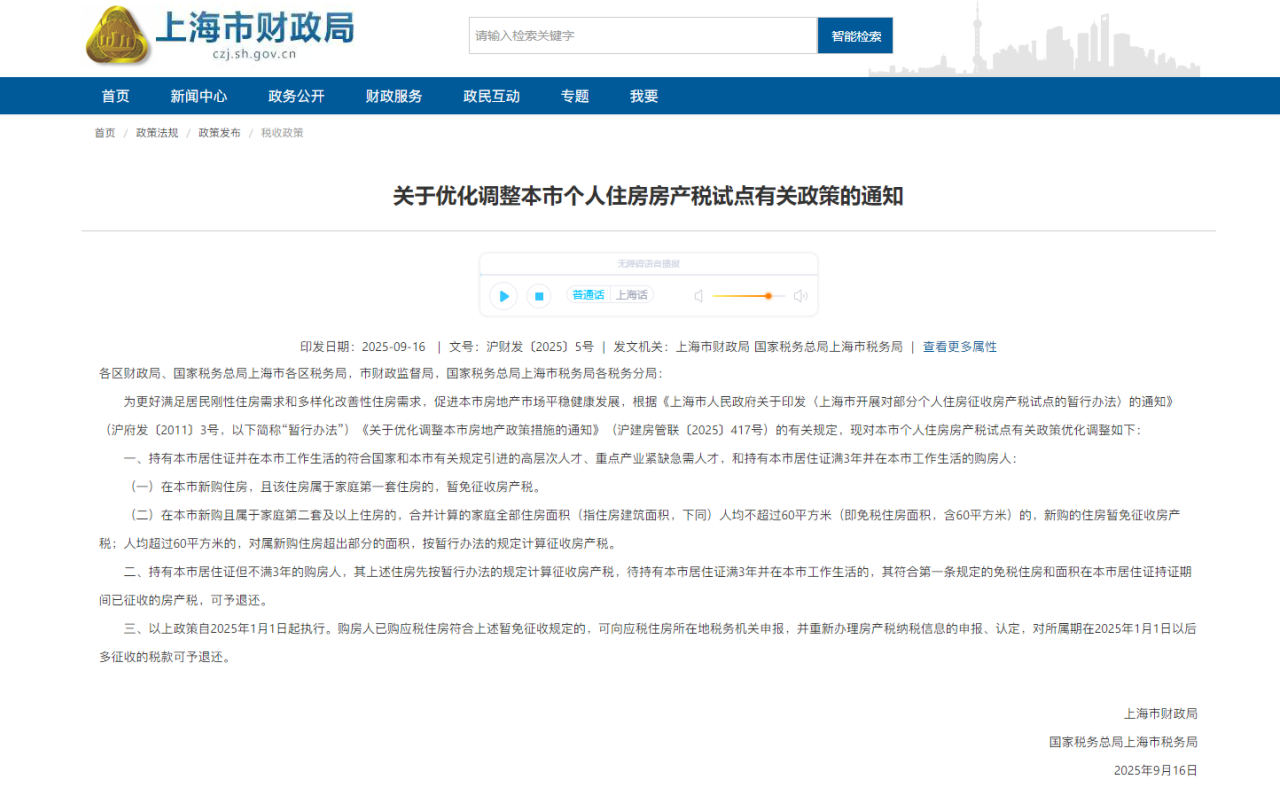The height and width of the screenshot is (803, 1280).
Task: Click the 印发日期：2025-09-16 text
Action: [363, 347]
